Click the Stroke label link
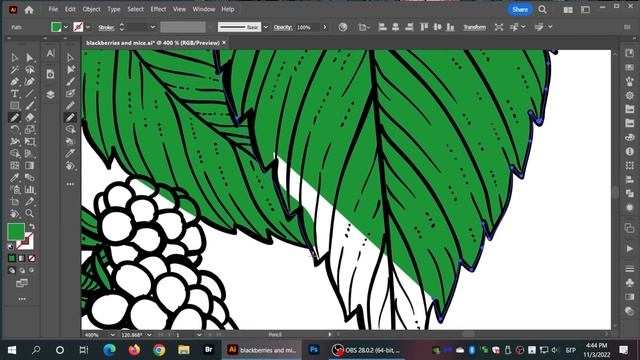 point(106,27)
